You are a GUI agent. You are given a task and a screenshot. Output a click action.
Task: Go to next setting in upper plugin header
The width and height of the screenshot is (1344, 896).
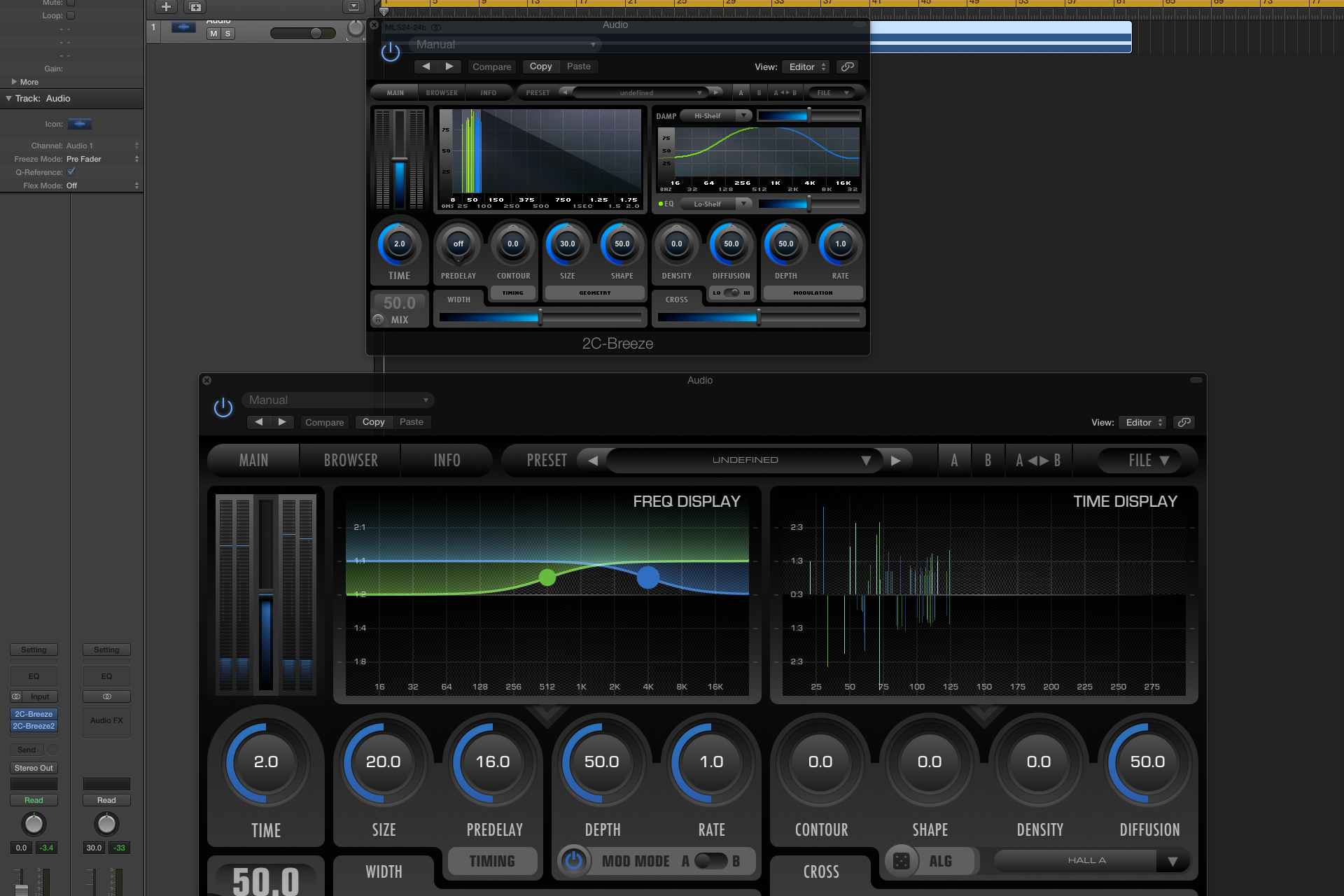tap(449, 66)
